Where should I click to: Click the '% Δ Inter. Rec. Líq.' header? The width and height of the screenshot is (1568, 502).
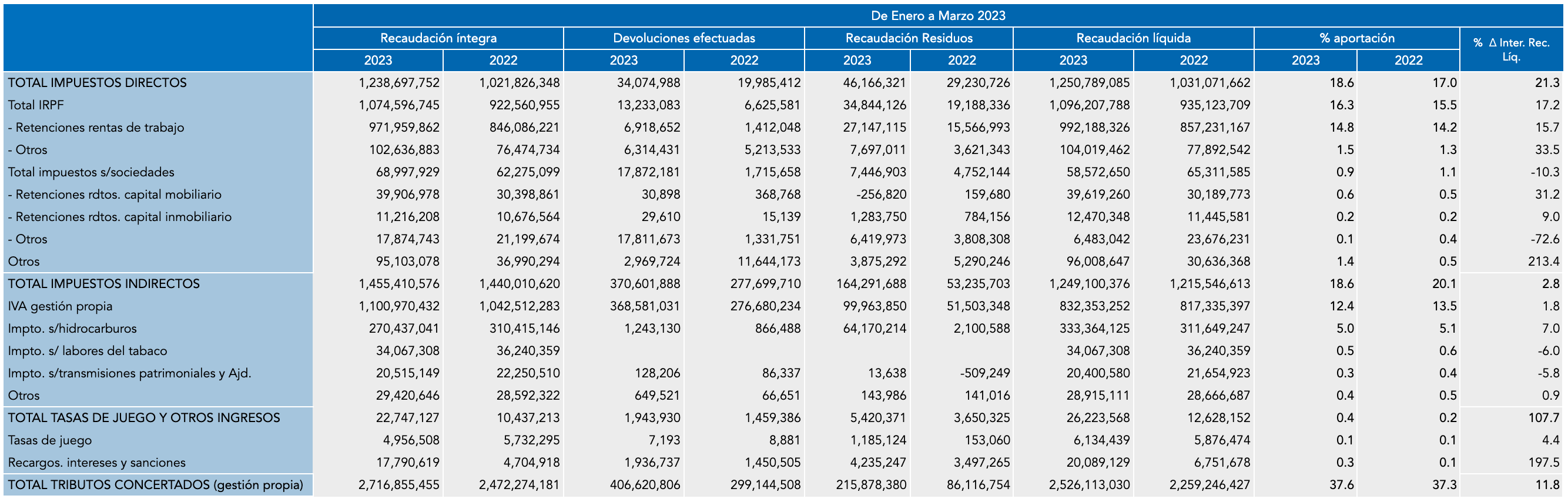click(x=1511, y=49)
